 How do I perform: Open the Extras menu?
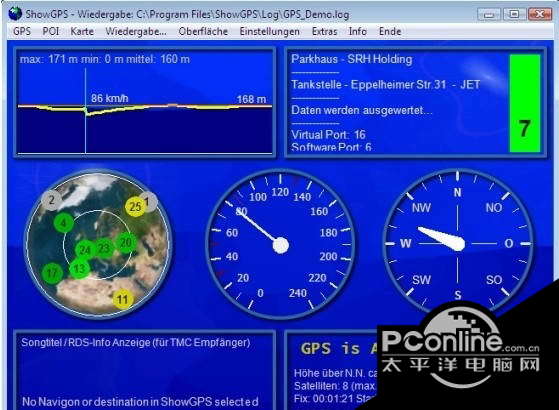(x=324, y=31)
